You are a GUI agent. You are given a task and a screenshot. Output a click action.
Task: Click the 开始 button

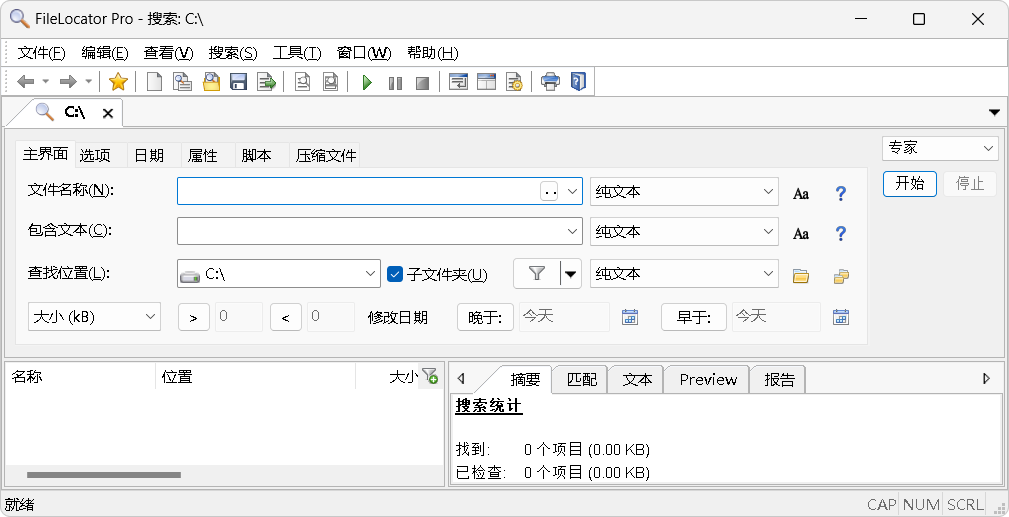(909, 183)
